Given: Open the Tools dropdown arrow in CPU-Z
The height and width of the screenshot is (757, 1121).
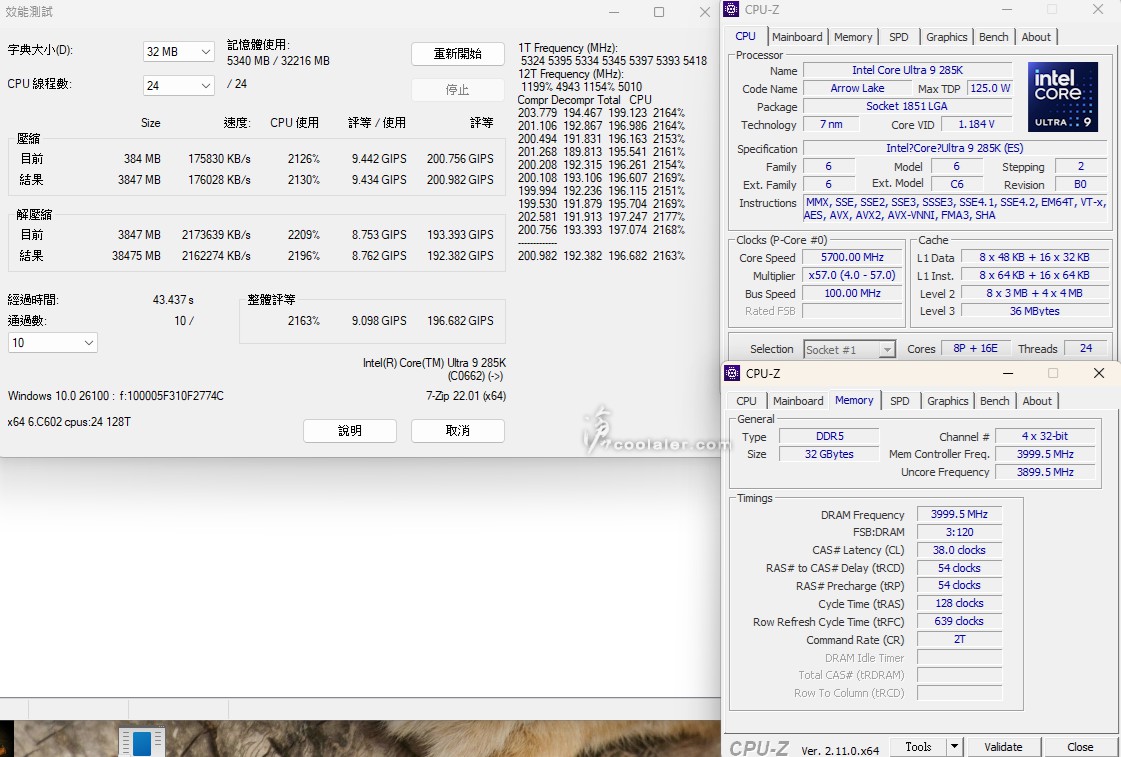Looking at the screenshot, I should pyautogui.click(x=954, y=747).
